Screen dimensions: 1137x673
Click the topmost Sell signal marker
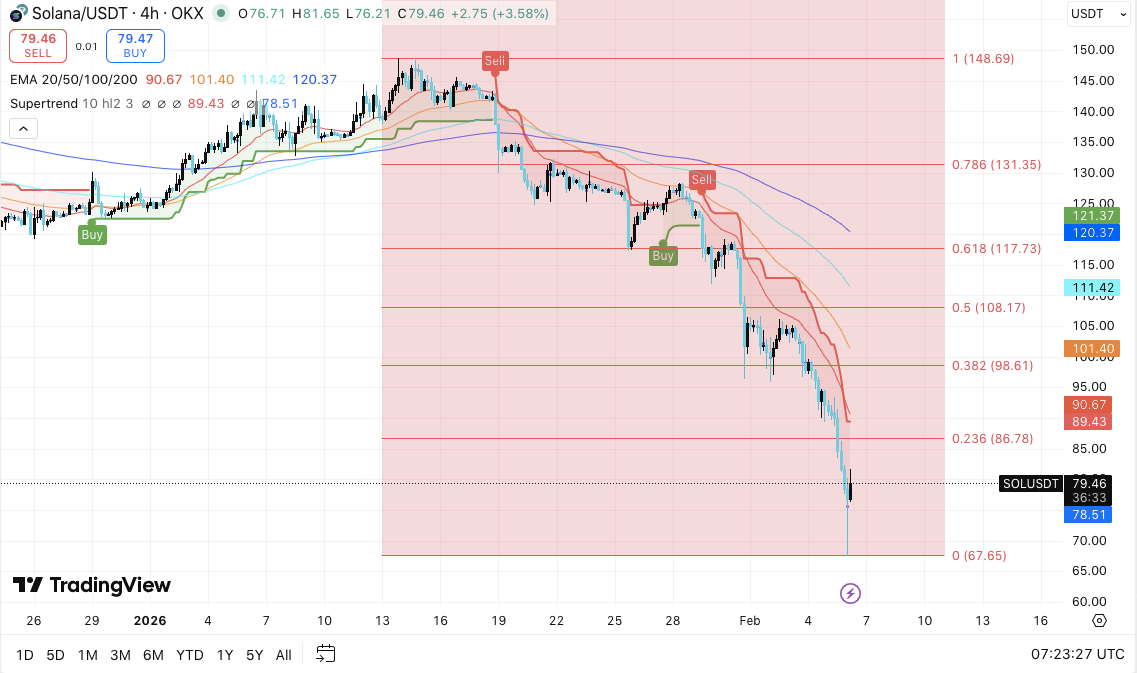pyautogui.click(x=495, y=61)
